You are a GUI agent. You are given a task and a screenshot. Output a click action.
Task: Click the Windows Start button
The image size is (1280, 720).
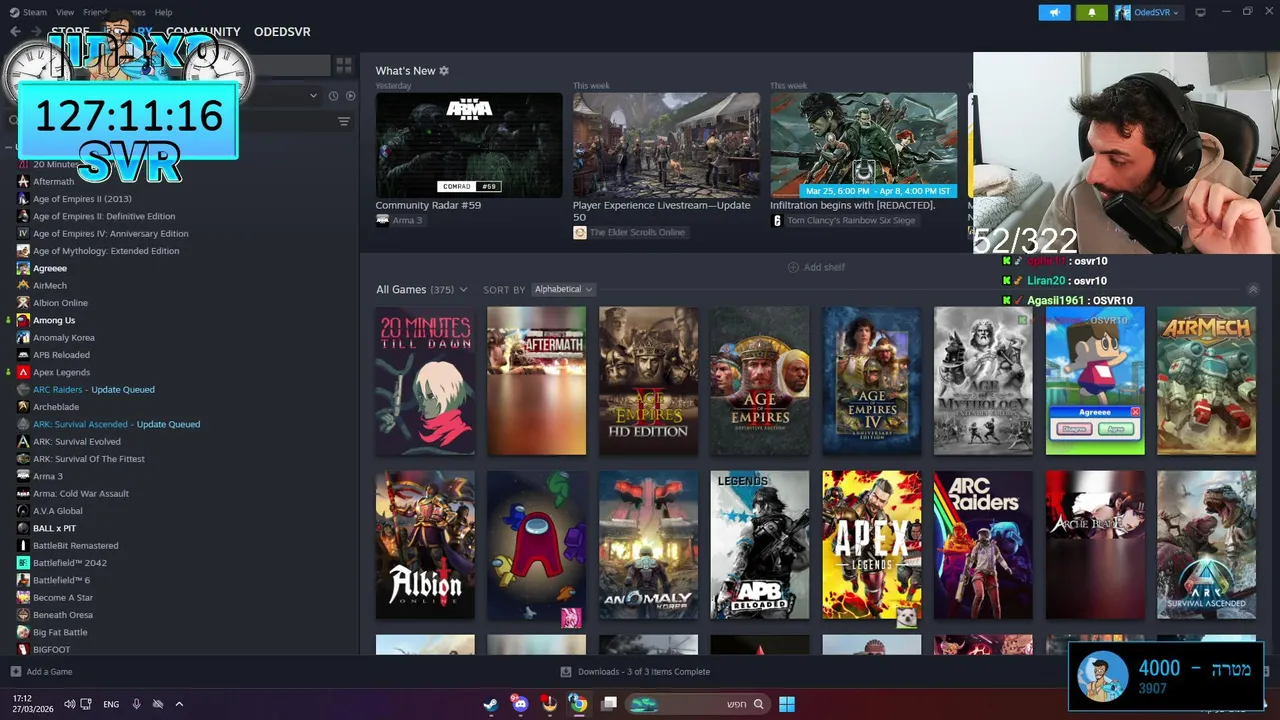coord(787,704)
